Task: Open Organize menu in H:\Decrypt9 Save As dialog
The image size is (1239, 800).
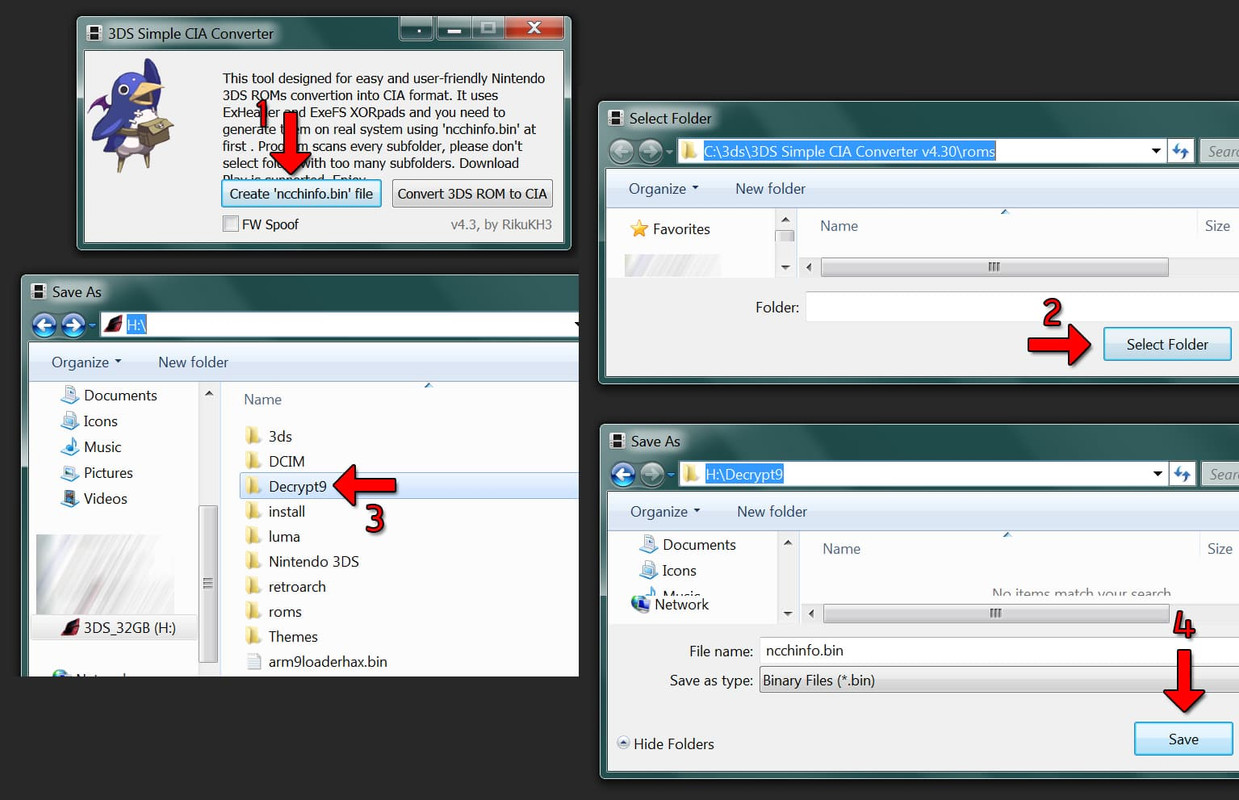Action: 665,511
